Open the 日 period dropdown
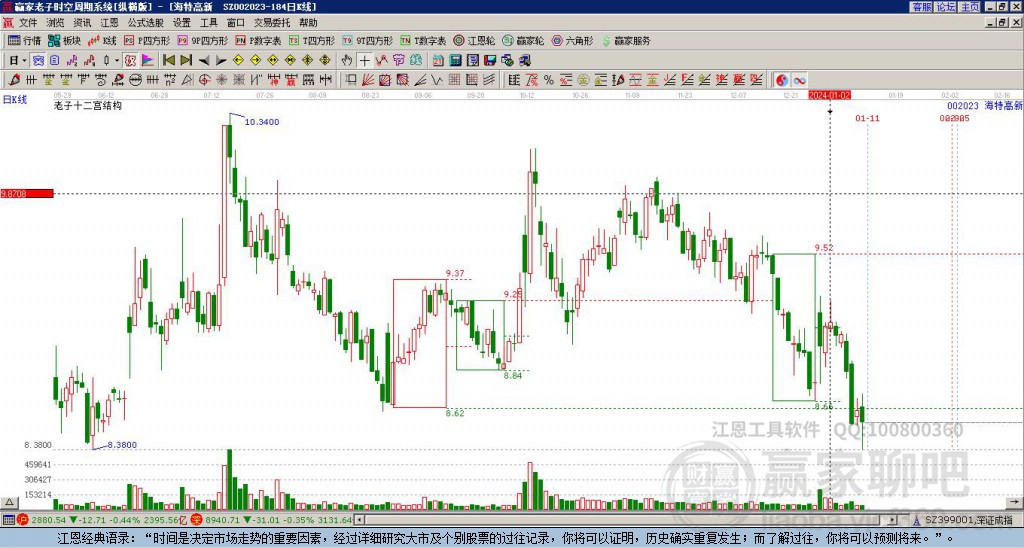This screenshot has height=548, width=1024. point(18,60)
